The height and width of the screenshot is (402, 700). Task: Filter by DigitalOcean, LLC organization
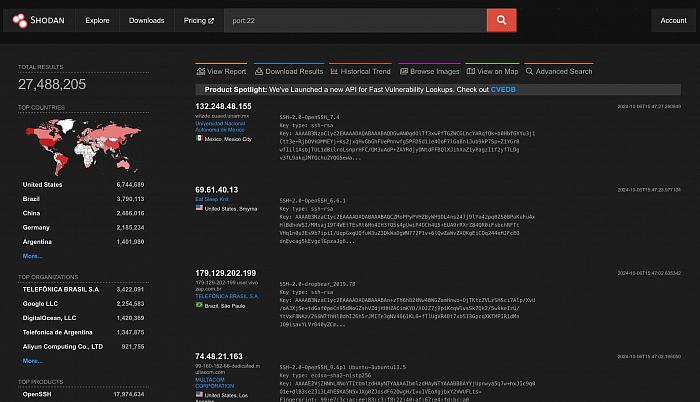coord(83,318)
